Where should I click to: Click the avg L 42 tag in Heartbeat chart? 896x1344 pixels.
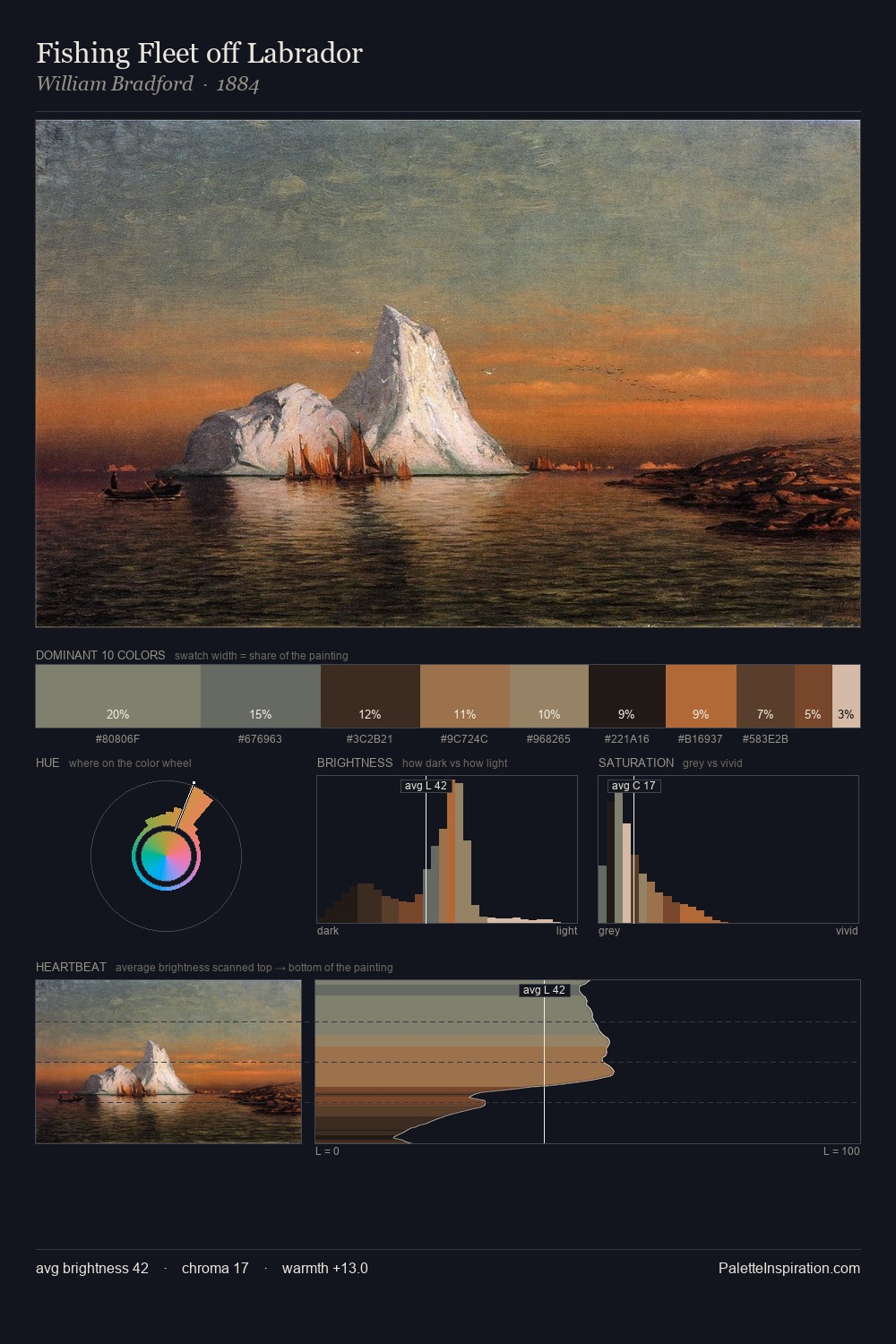pos(544,990)
